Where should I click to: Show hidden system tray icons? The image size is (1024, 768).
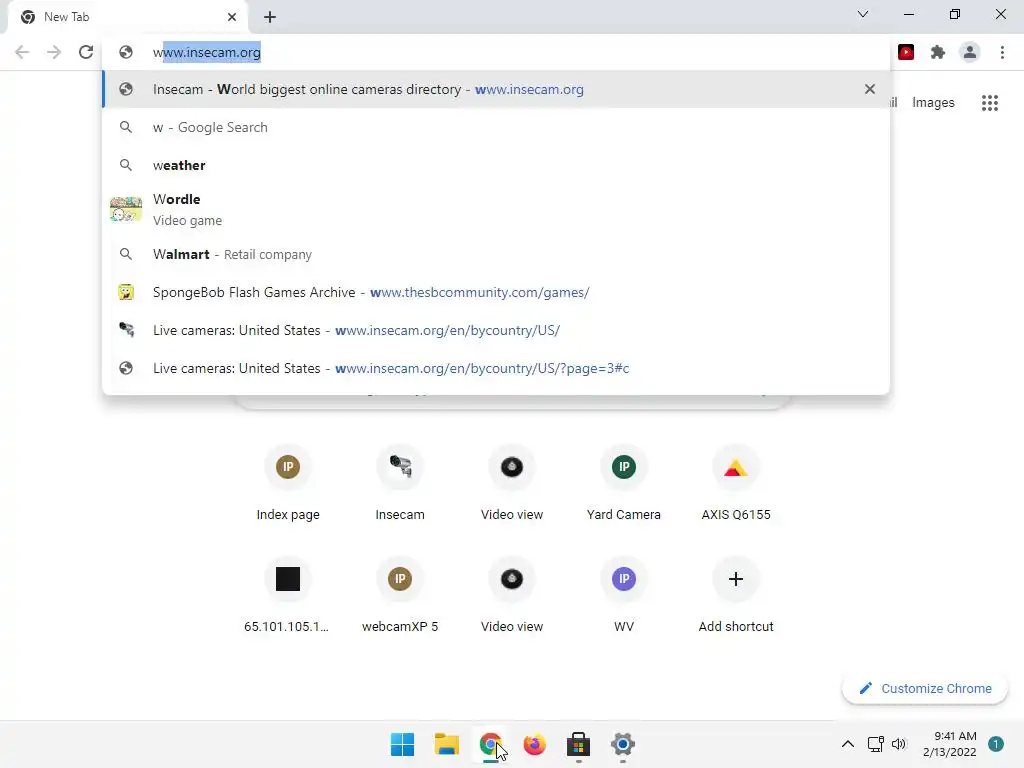(848, 744)
